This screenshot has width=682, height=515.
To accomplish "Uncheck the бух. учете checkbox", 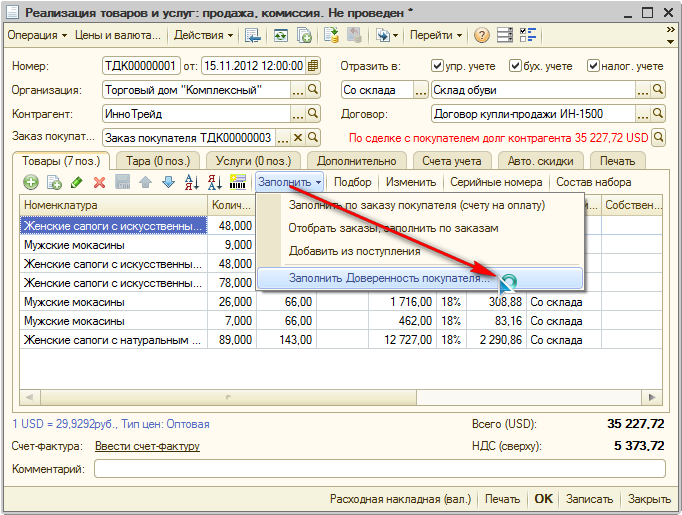I will point(516,66).
